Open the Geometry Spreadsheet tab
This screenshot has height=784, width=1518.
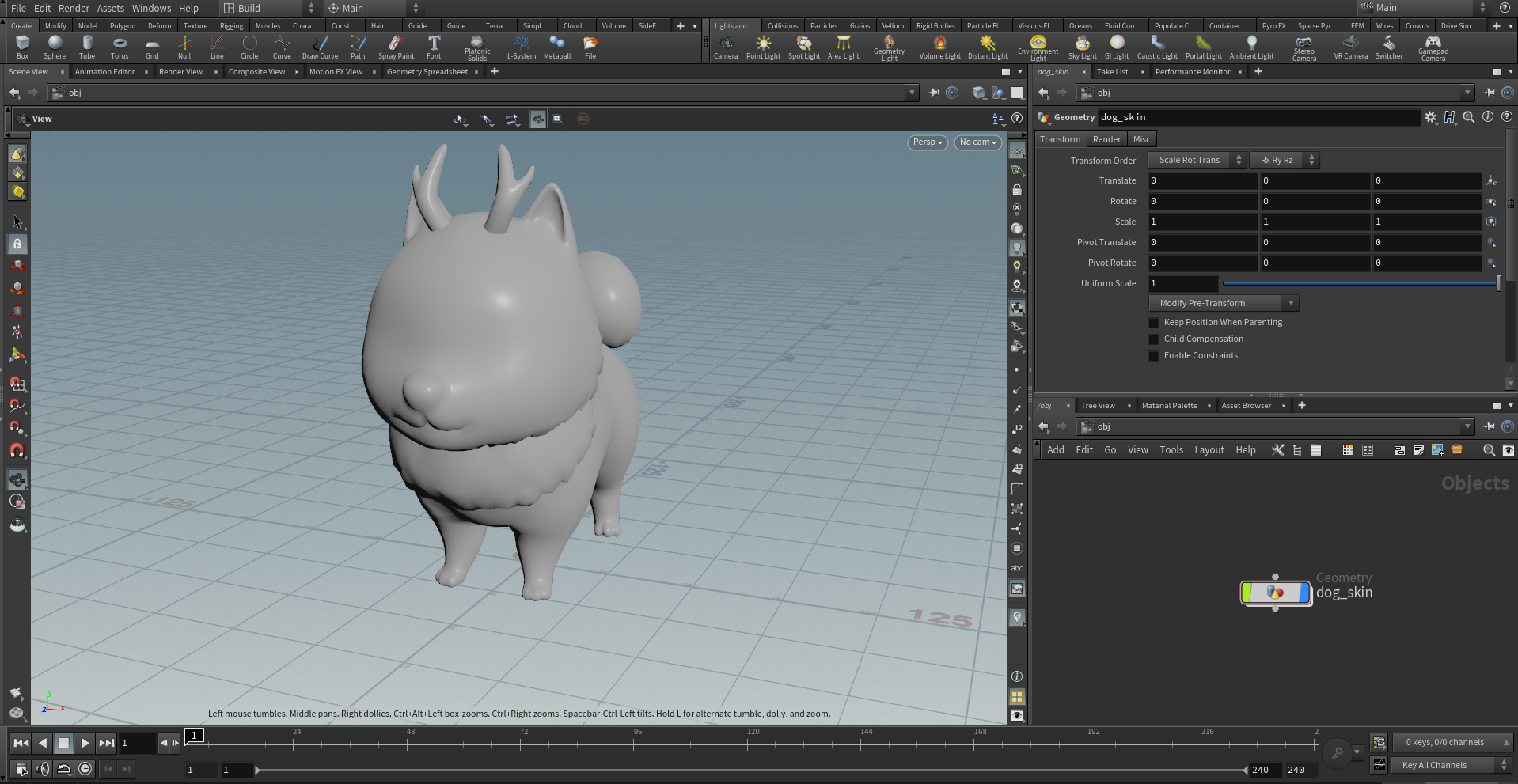(x=427, y=72)
